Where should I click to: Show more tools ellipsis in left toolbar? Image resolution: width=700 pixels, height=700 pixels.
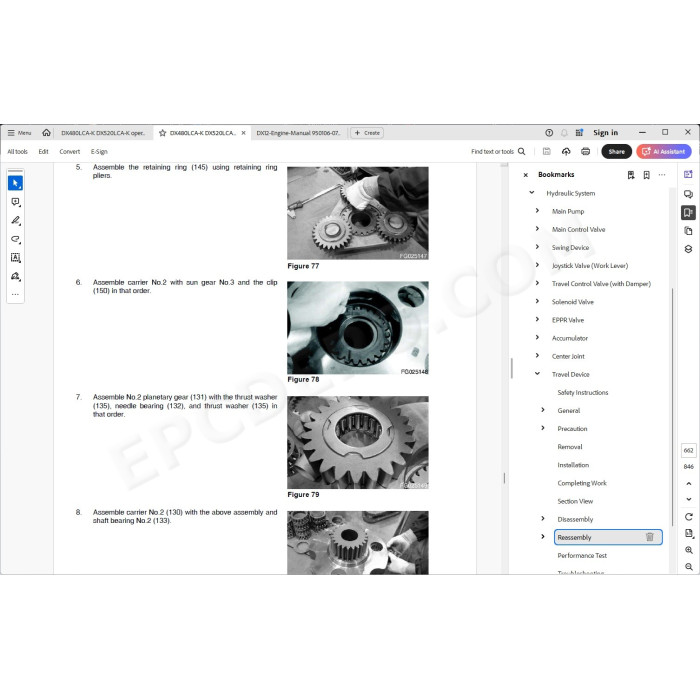15,295
